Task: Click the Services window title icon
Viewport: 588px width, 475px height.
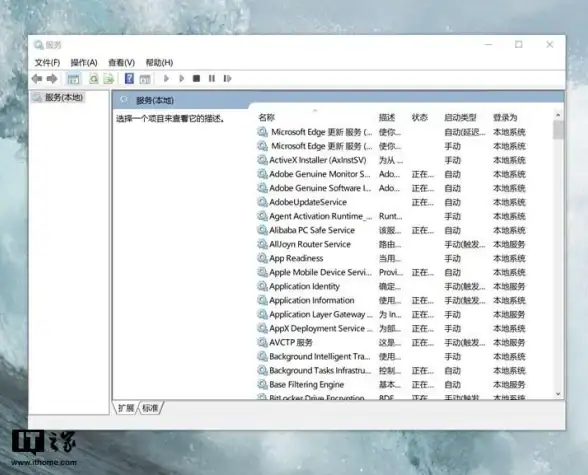Action: (38, 45)
